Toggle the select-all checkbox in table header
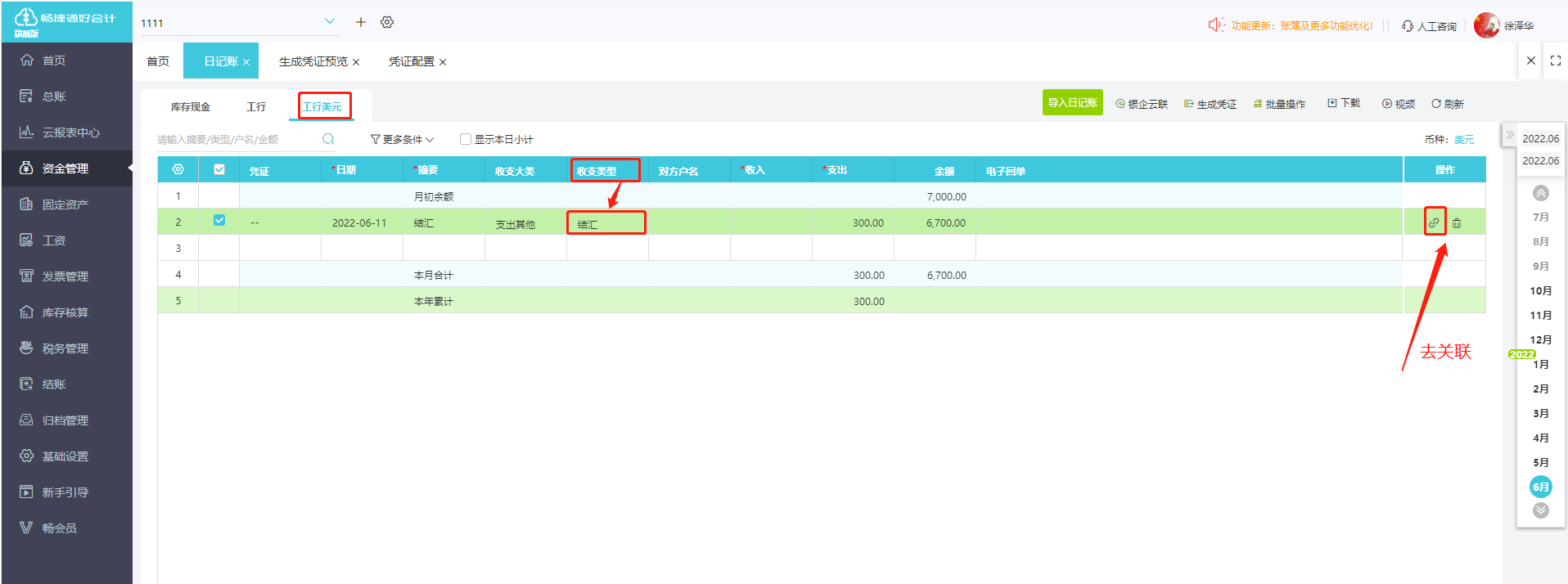This screenshot has height=584, width=1568. [219, 169]
